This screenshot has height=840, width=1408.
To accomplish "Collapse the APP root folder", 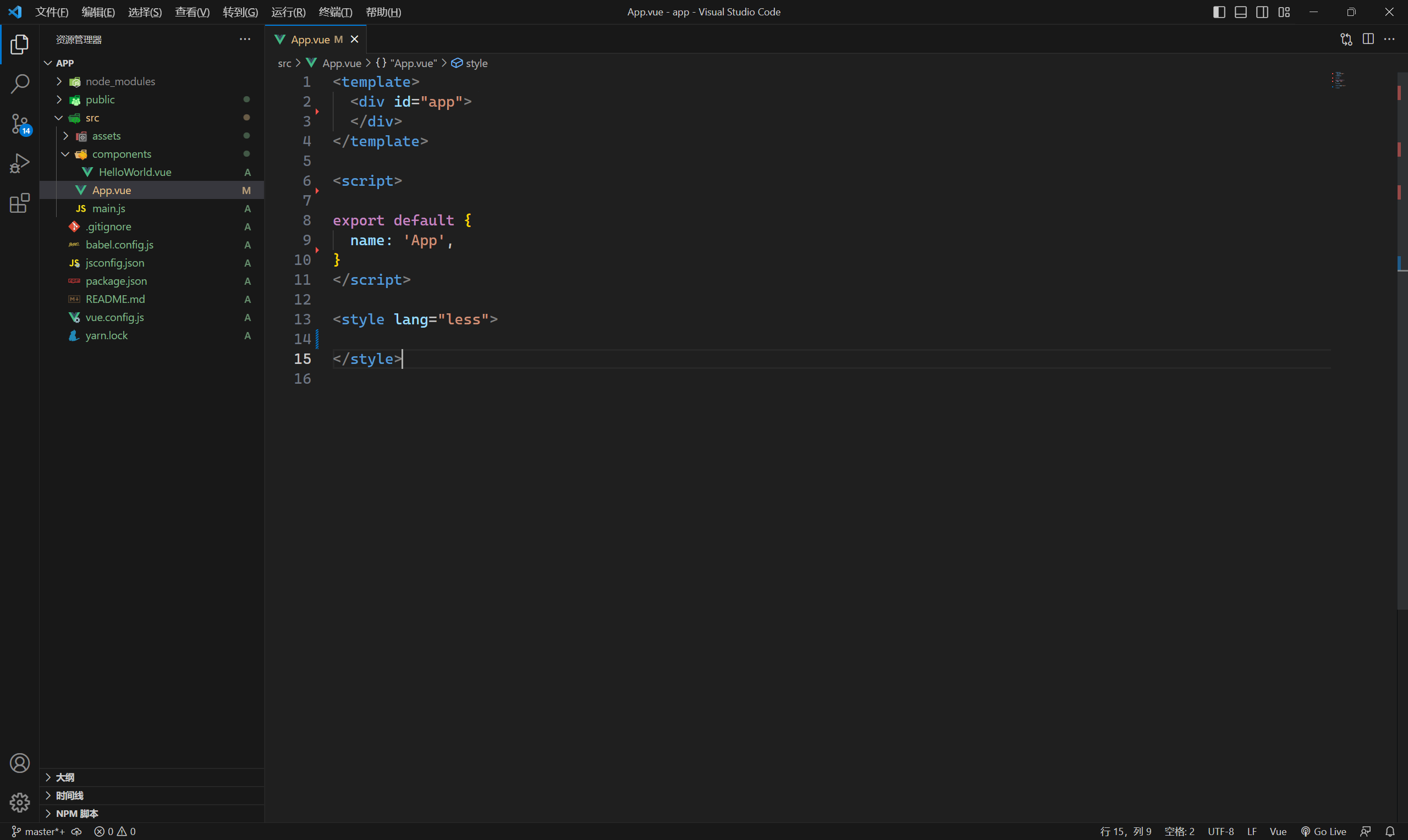I will coord(152,63).
